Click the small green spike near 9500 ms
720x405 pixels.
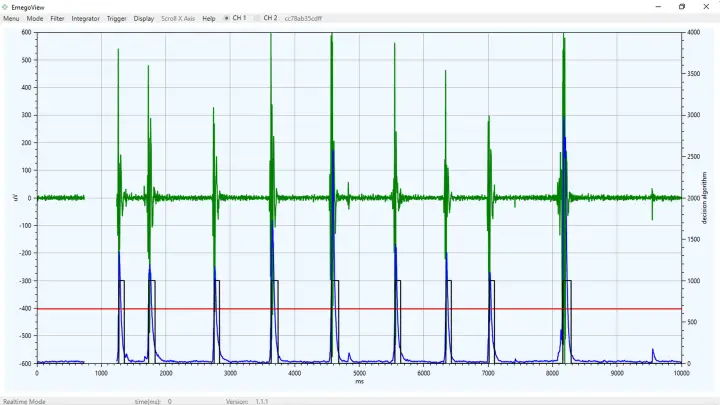[652, 203]
